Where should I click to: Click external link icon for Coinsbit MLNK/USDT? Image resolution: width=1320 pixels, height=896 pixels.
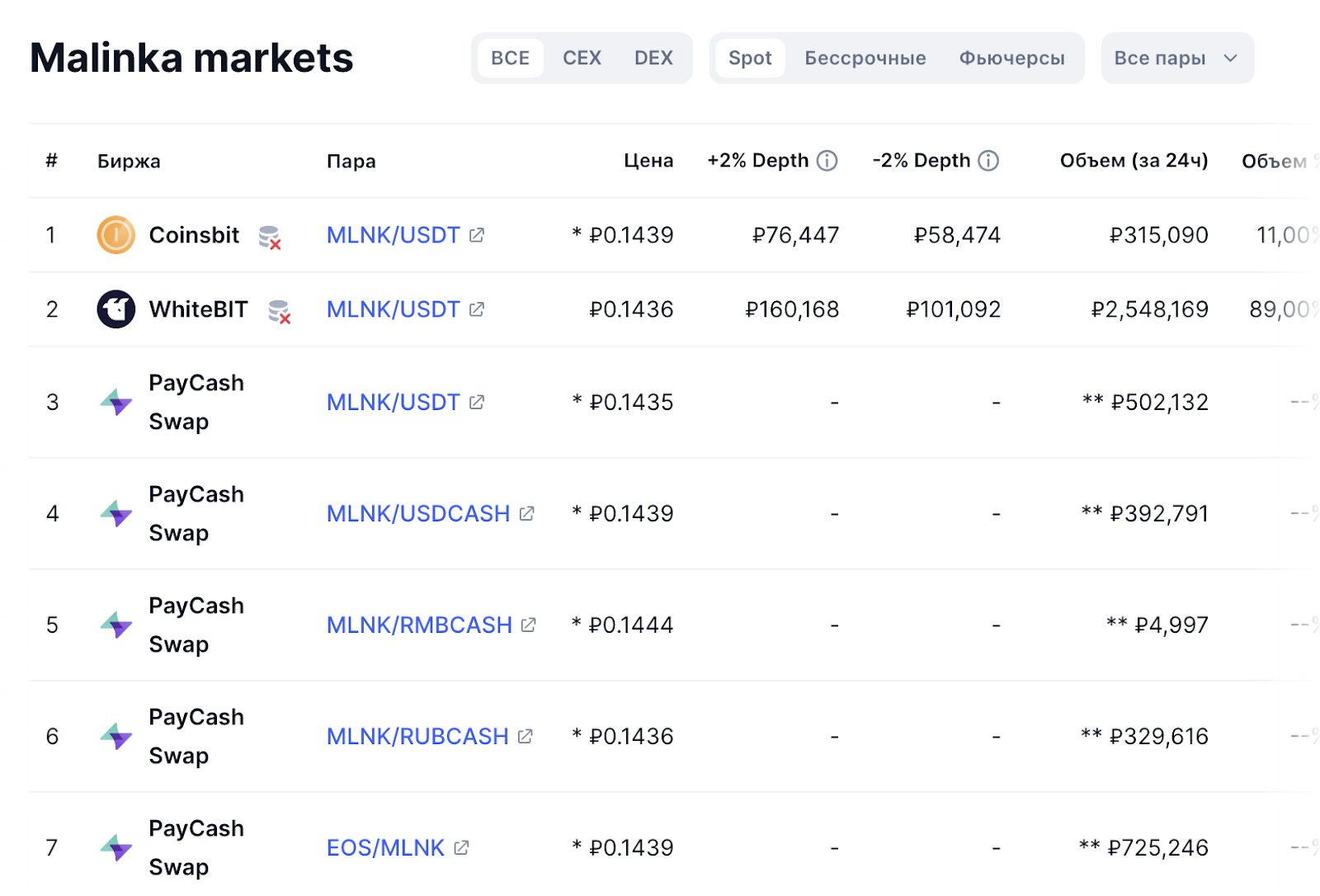pyautogui.click(x=477, y=235)
